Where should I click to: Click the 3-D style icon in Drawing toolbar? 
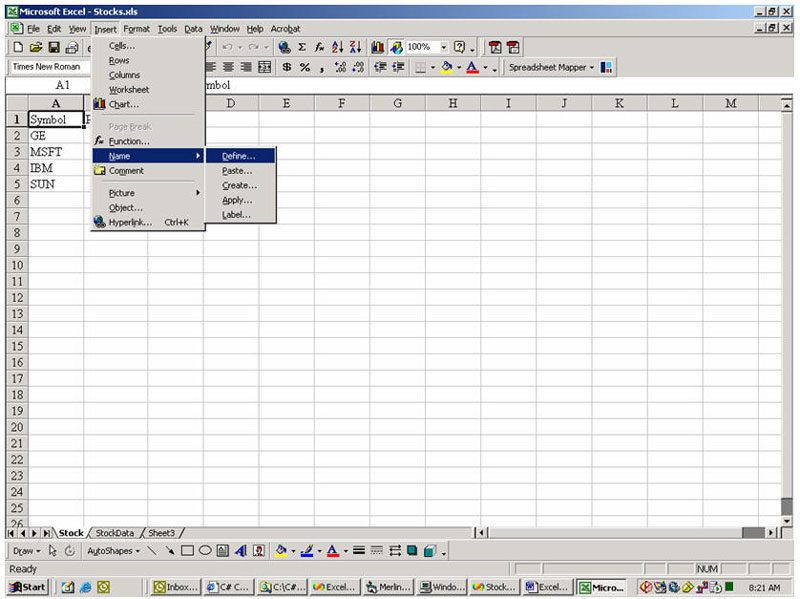(x=430, y=551)
